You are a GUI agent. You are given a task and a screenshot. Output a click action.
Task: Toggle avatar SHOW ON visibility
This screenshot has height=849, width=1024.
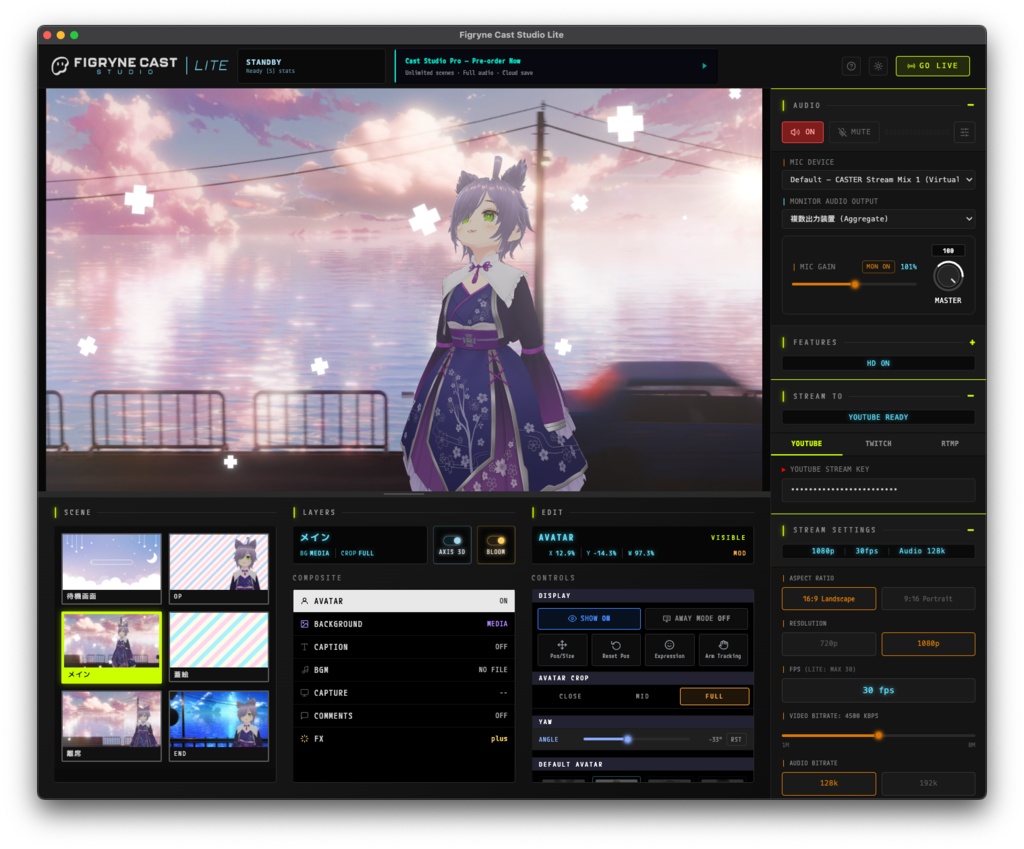(589, 618)
